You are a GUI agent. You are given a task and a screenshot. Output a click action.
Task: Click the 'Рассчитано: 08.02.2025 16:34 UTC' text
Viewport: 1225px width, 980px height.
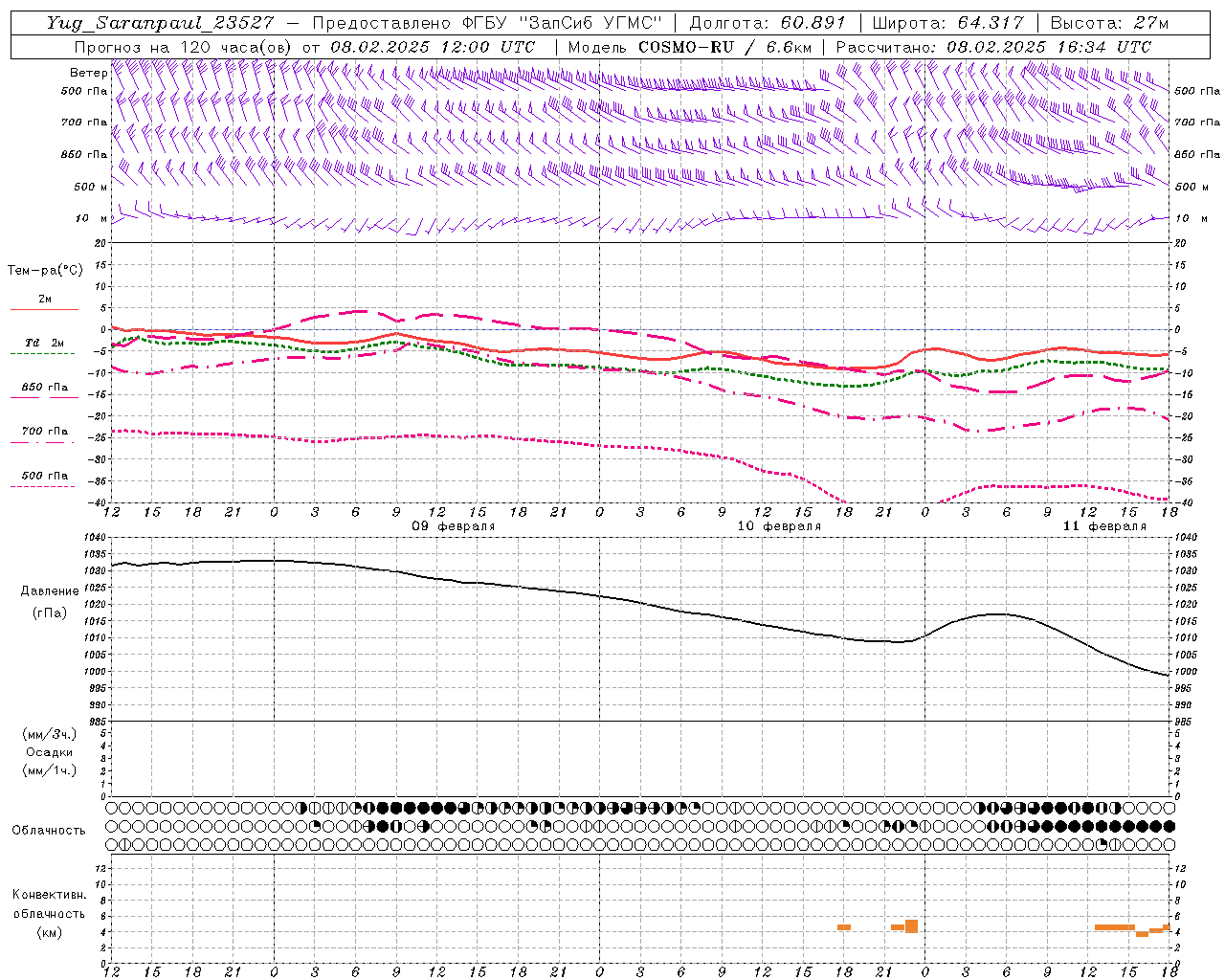click(993, 47)
